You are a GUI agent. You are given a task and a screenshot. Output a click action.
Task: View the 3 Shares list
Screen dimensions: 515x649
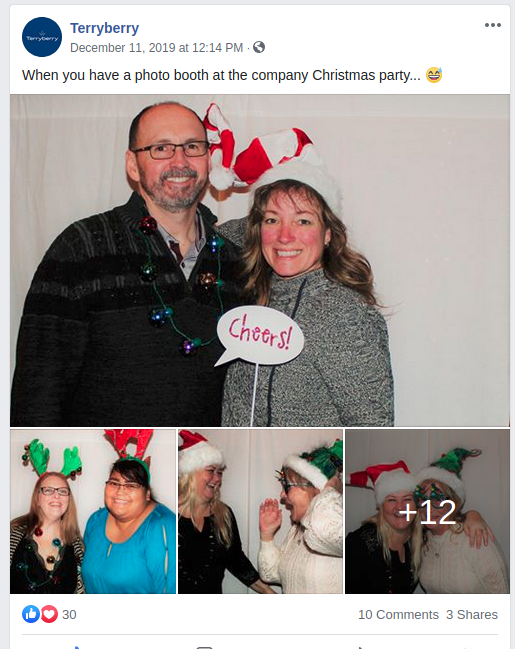472,615
